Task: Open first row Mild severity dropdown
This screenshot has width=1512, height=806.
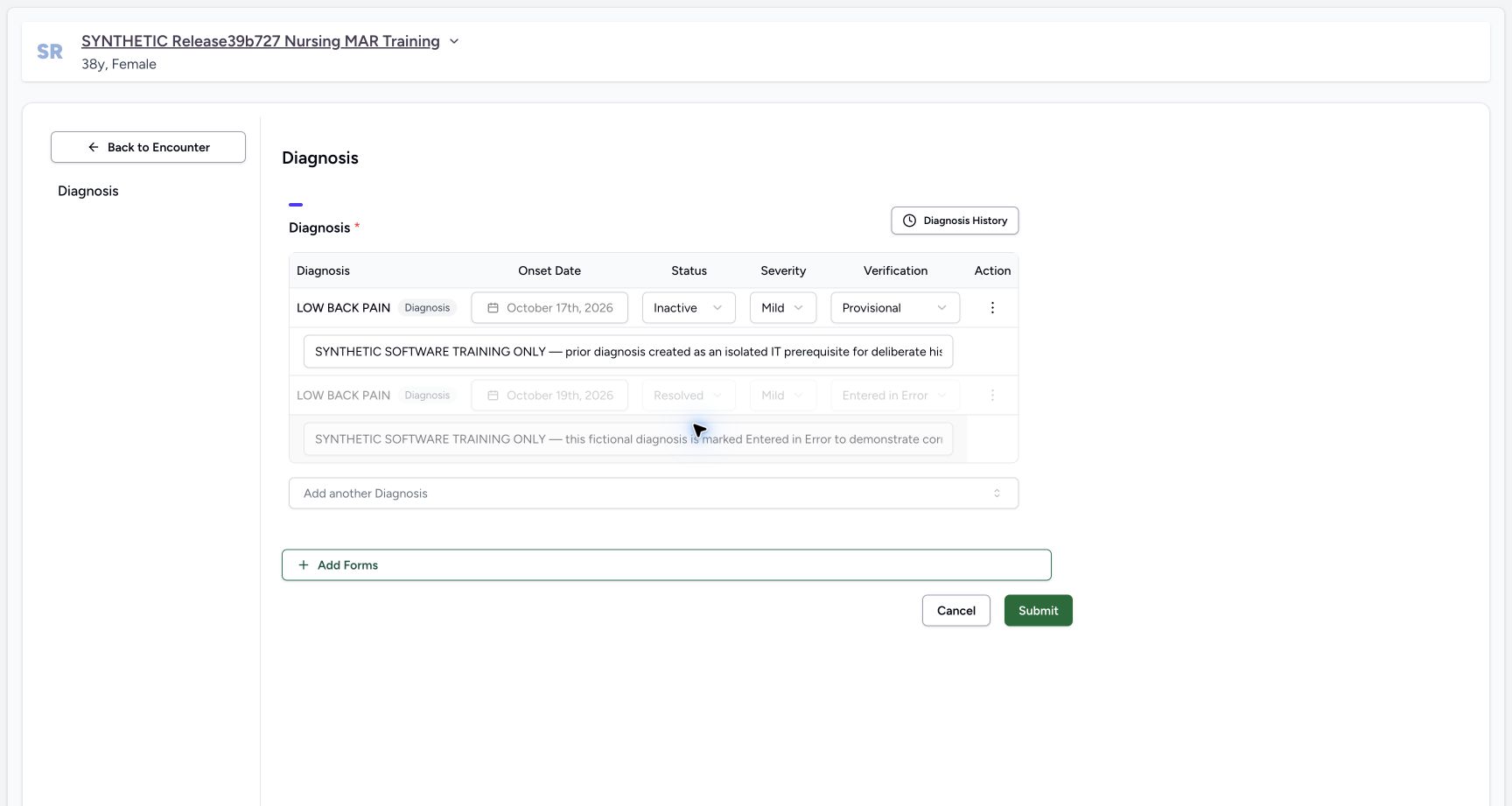Action: pyautogui.click(x=782, y=308)
